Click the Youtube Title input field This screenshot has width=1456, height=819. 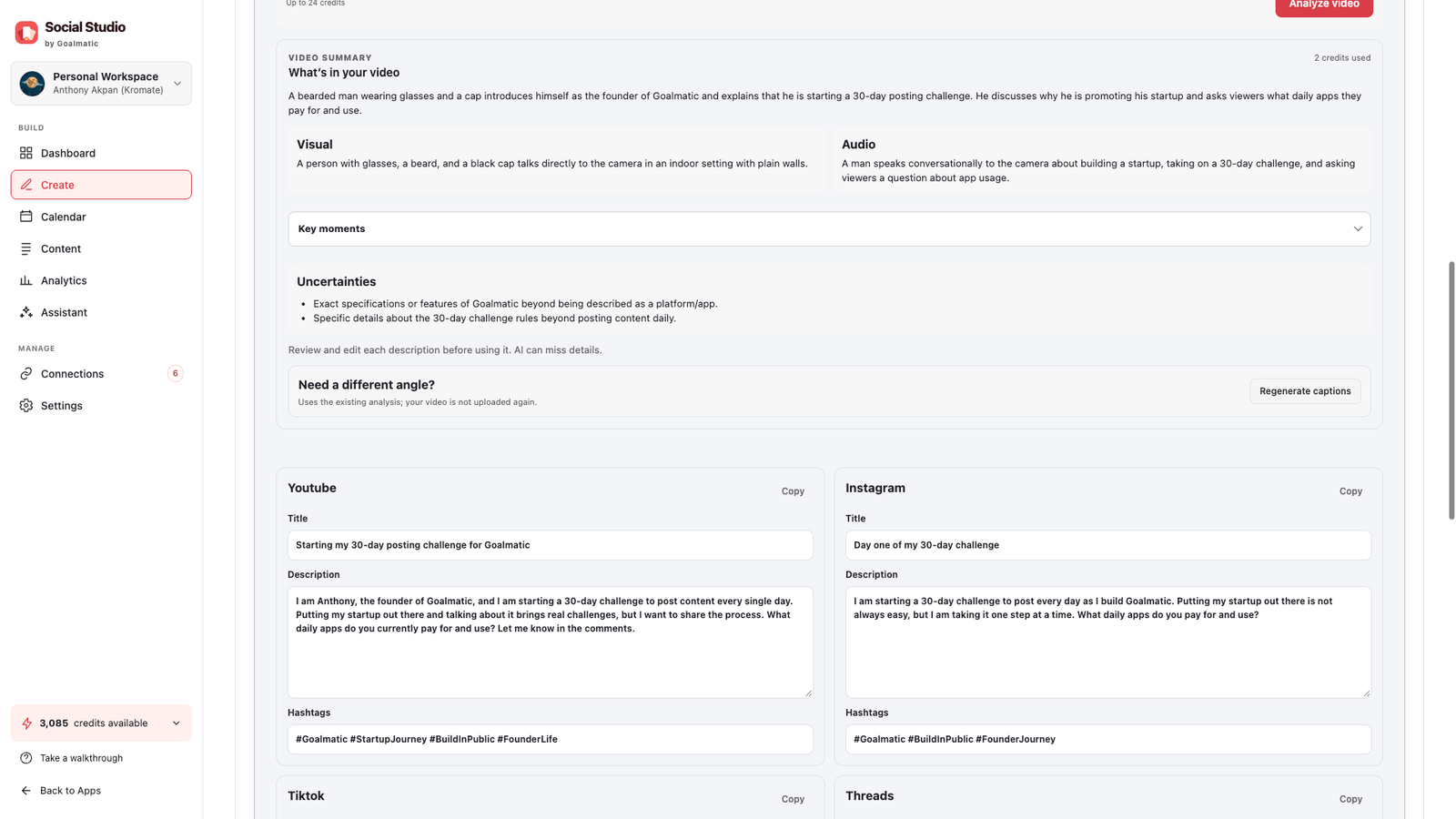point(550,545)
